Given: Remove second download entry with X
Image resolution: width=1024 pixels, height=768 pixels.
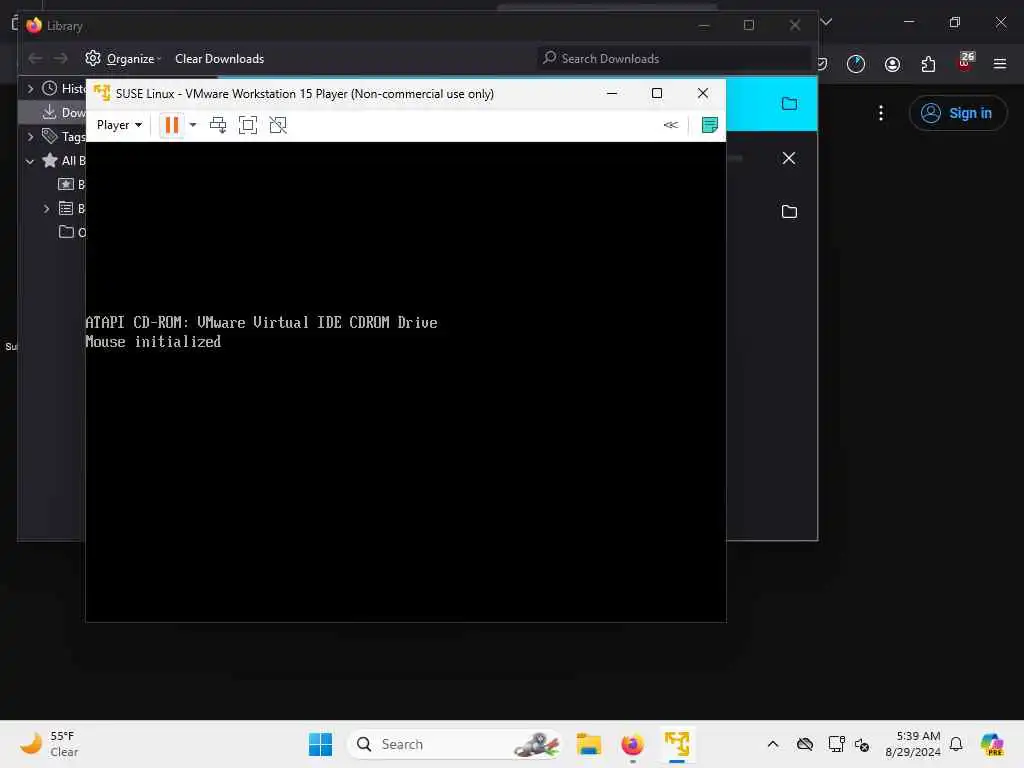Looking at the screenshot, I should [x=789, y=158].
